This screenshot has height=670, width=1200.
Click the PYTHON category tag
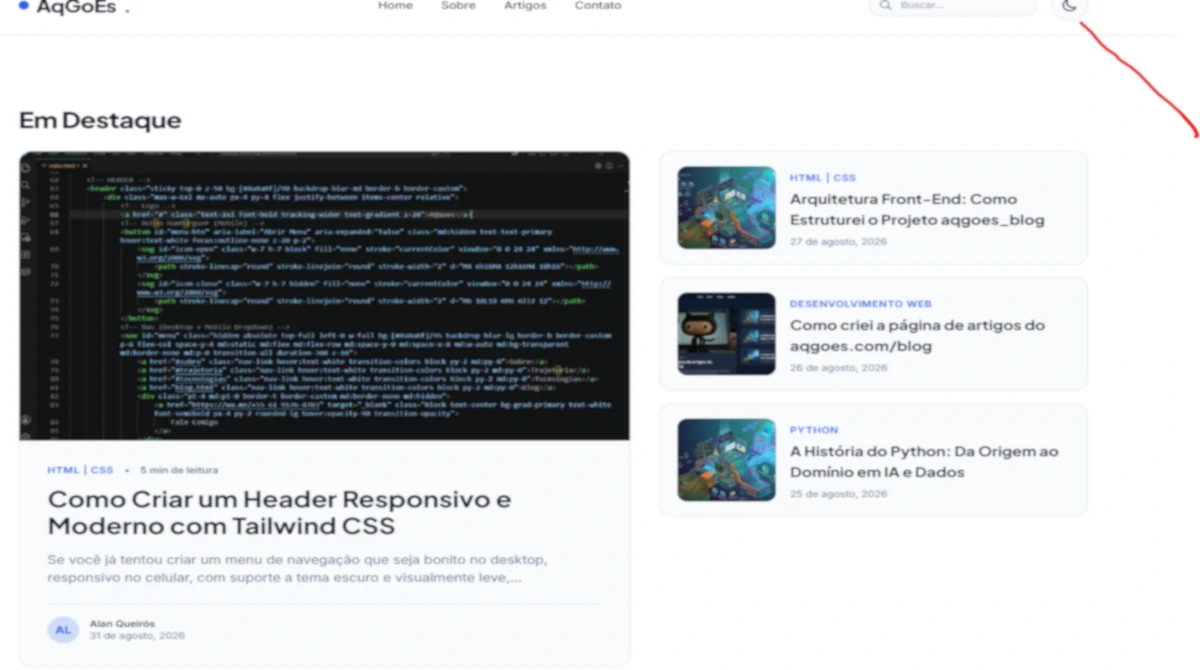814,430
